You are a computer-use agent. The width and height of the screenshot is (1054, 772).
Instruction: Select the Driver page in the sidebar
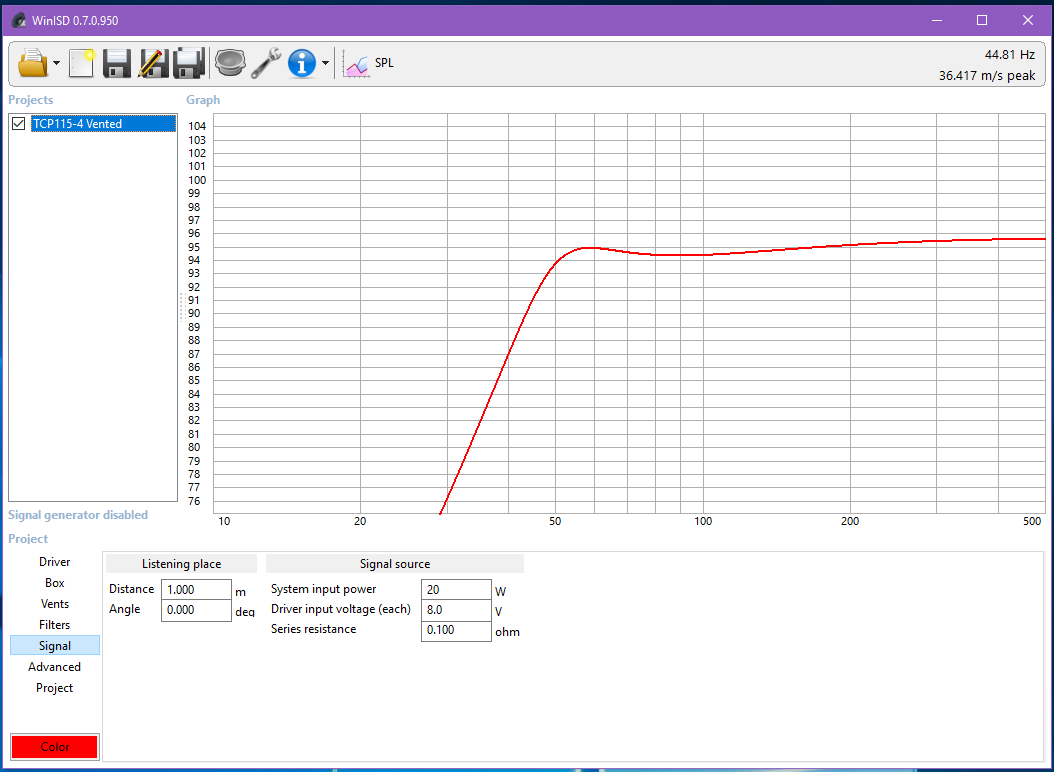tap(54, 561)
